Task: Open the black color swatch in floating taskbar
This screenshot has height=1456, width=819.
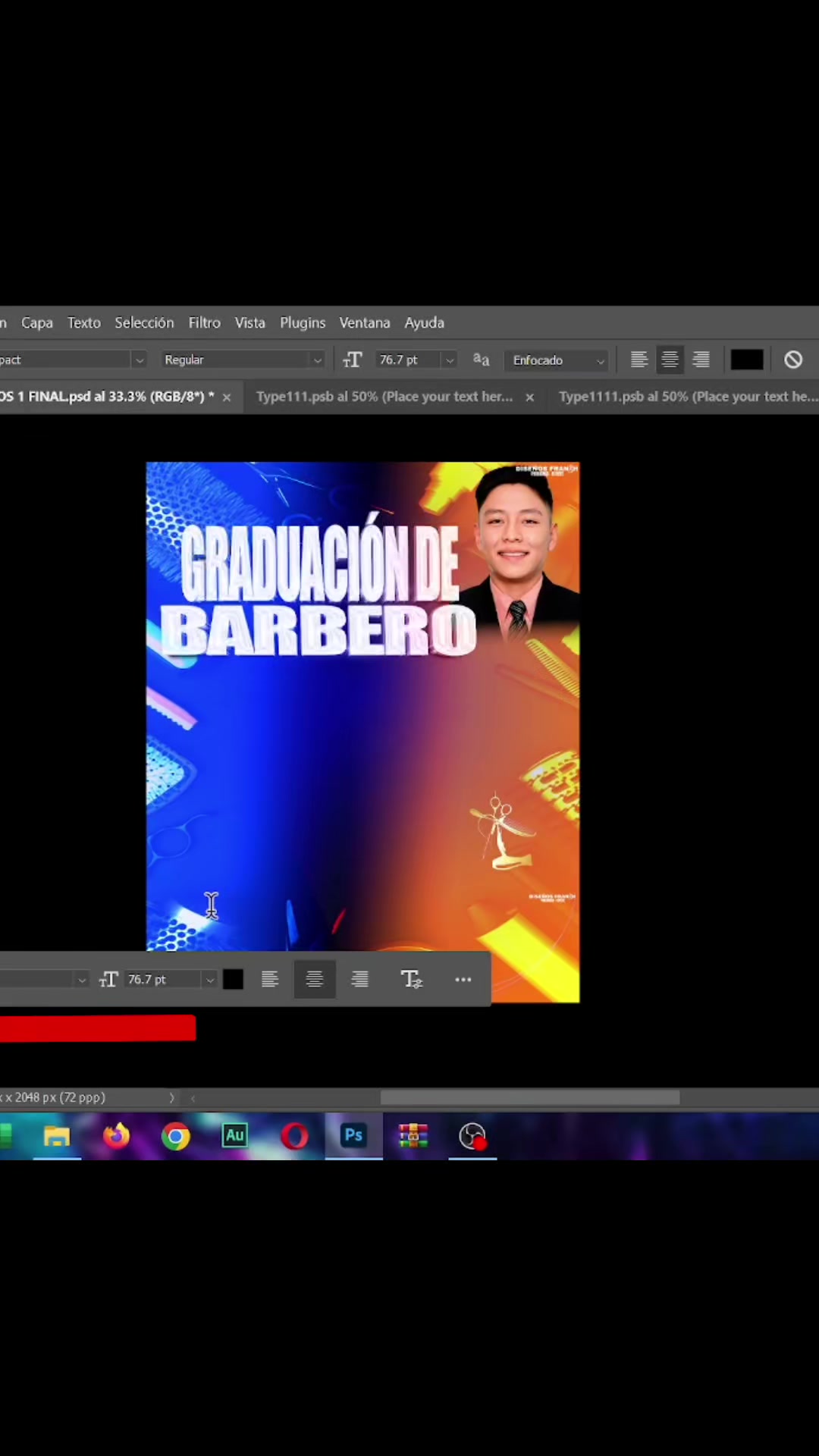Action: (234, 980)
